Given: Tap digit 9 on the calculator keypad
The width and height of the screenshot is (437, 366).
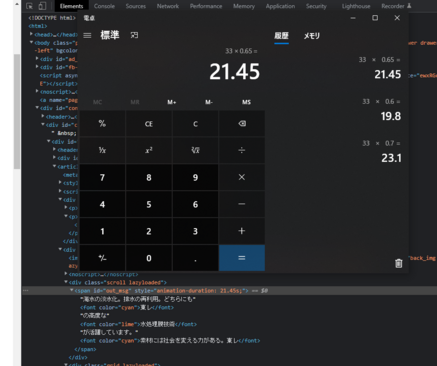Looking at the screenshot, I should click(195, 177).
